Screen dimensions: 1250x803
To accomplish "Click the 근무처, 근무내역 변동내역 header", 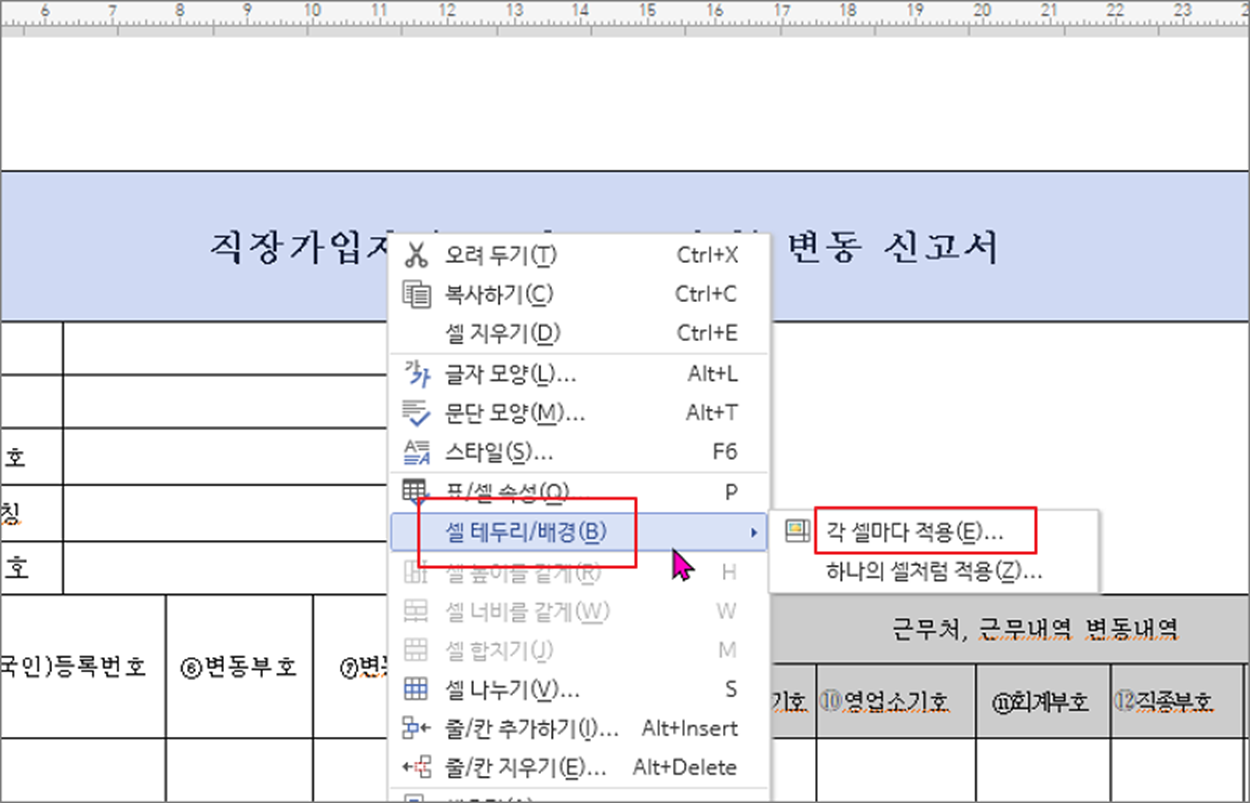I will pos(1037,628).
